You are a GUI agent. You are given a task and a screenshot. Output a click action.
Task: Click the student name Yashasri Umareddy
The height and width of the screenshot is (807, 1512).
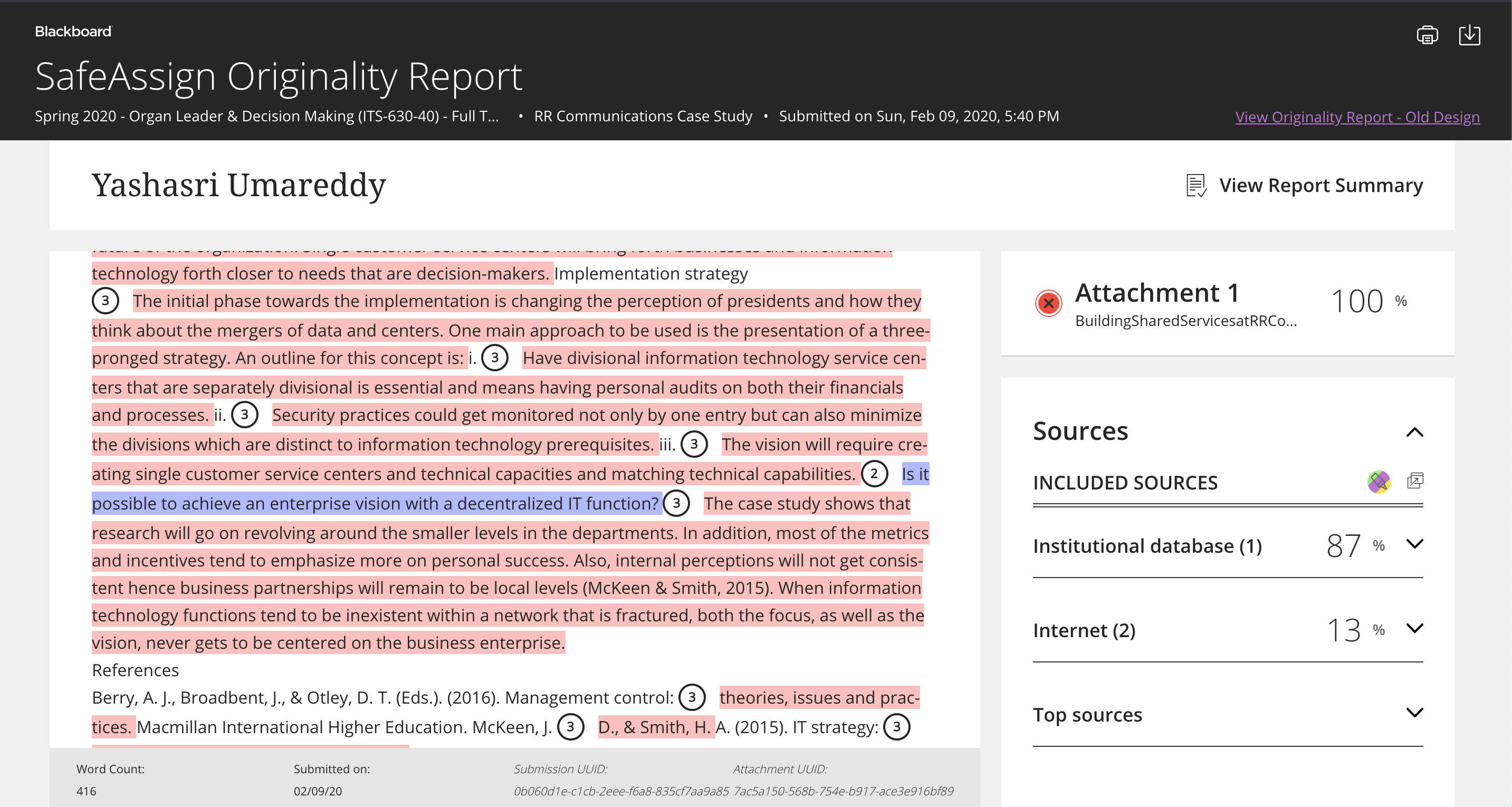239,186
